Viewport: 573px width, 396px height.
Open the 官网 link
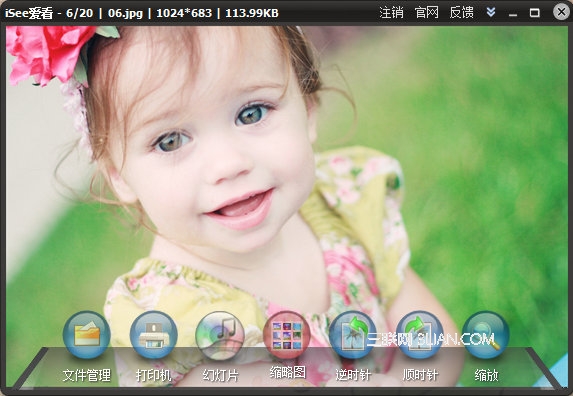(x=426, y=13)
